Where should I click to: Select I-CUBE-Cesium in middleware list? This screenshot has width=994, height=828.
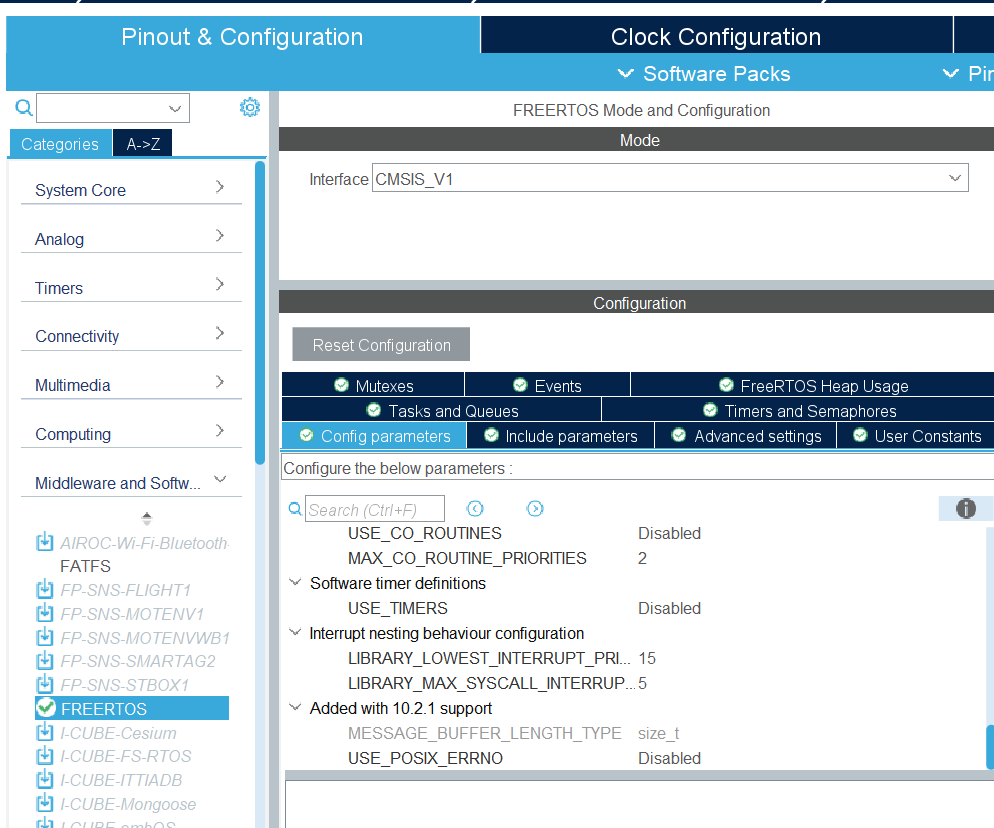pos(119,733)
